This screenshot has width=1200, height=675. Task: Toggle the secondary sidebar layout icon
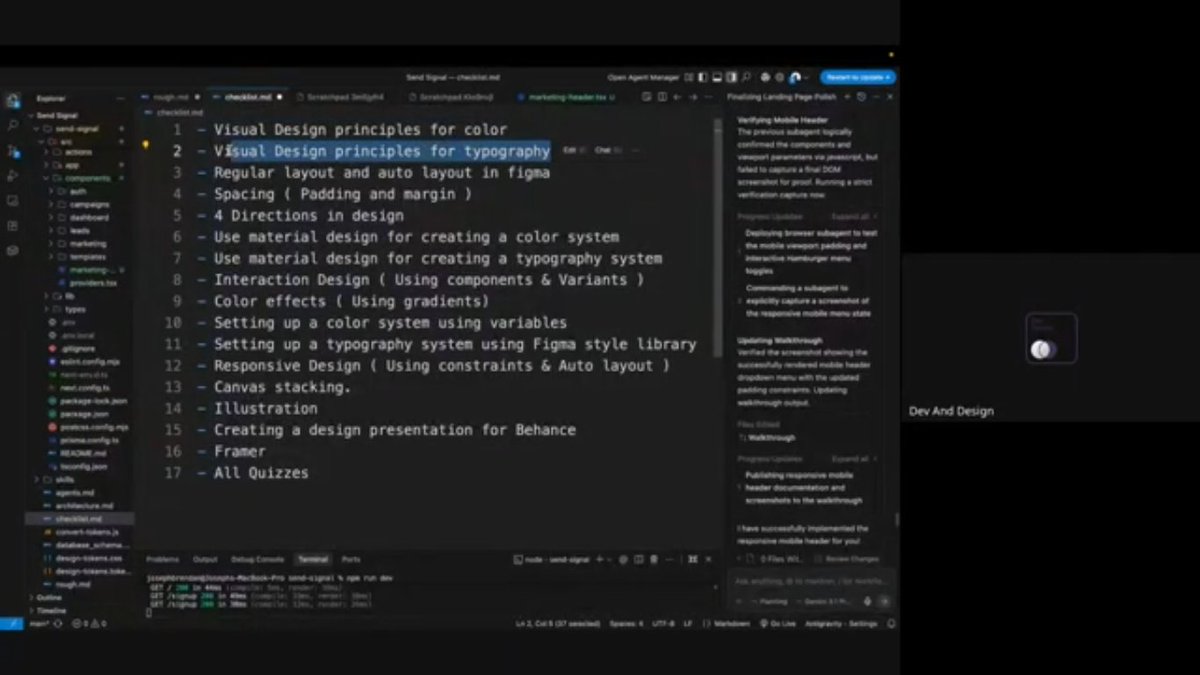(x=731, y=77)
